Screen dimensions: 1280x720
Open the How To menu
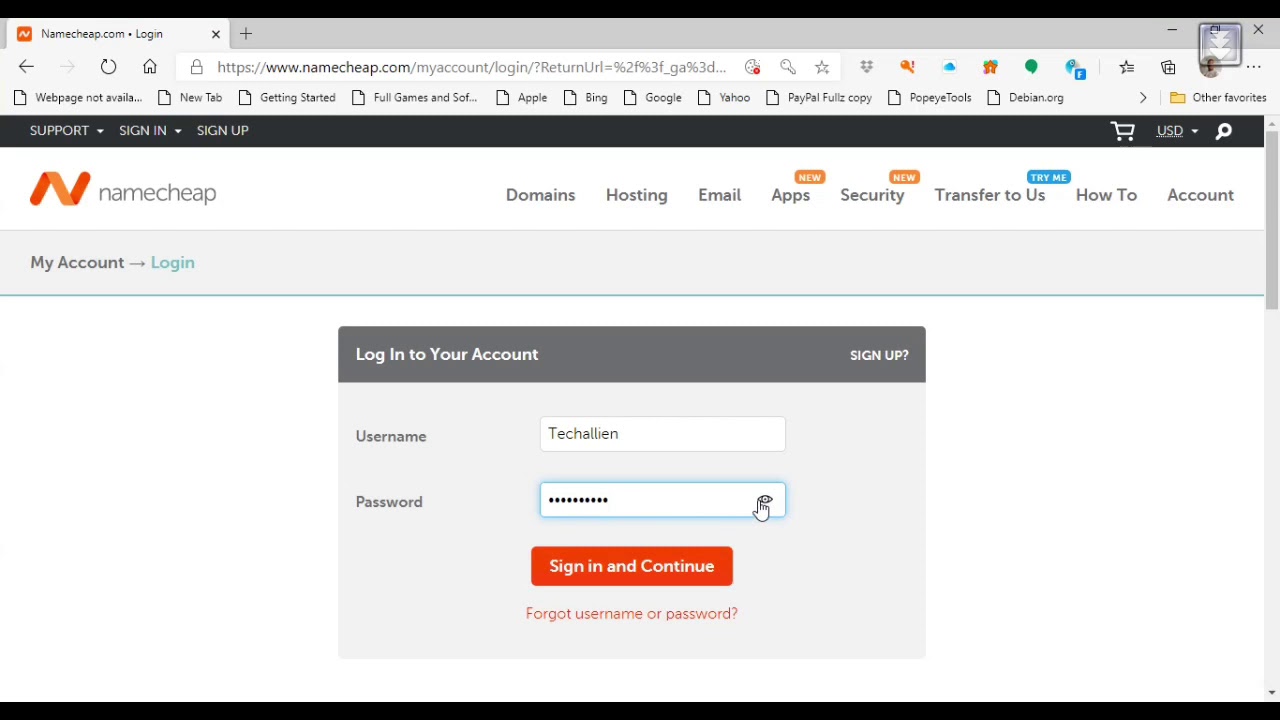pyautogui.click(x=1106, y=195)
